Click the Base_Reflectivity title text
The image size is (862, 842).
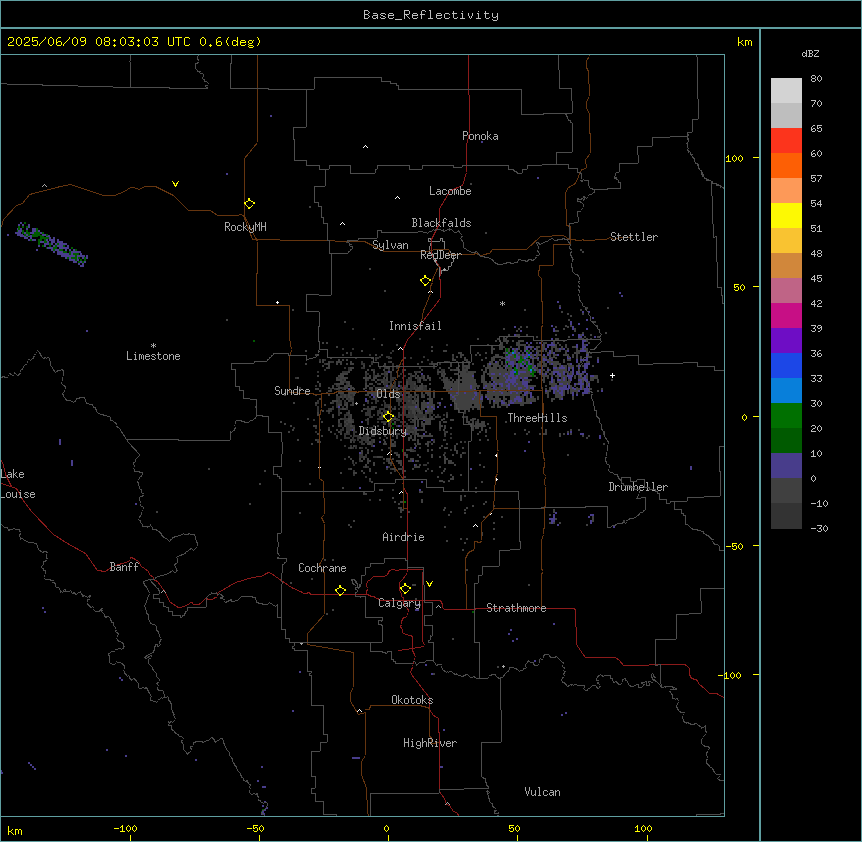click(431, 15)
